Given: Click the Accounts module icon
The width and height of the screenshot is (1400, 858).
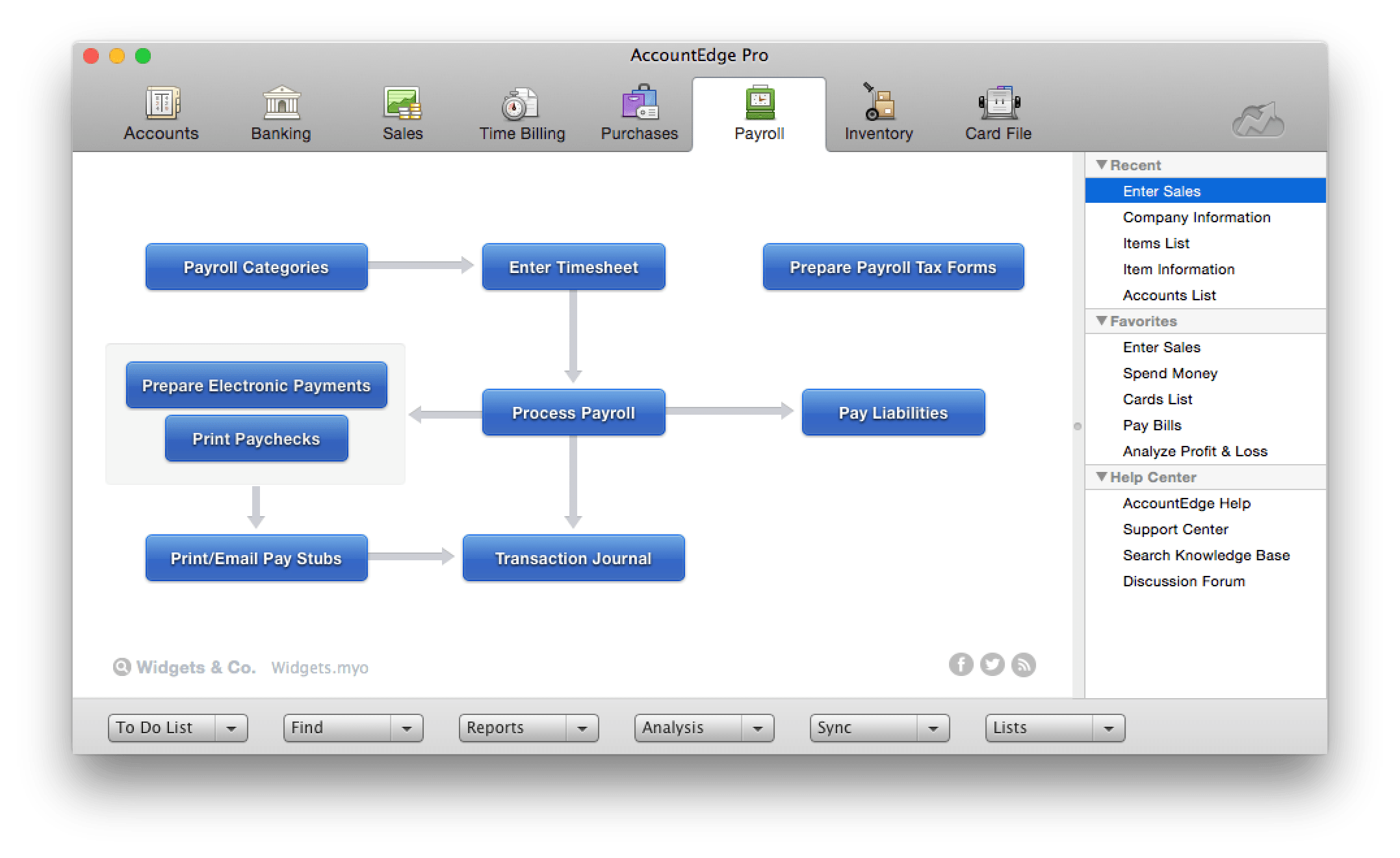Looking at the screenshot, I should (164, 113).
